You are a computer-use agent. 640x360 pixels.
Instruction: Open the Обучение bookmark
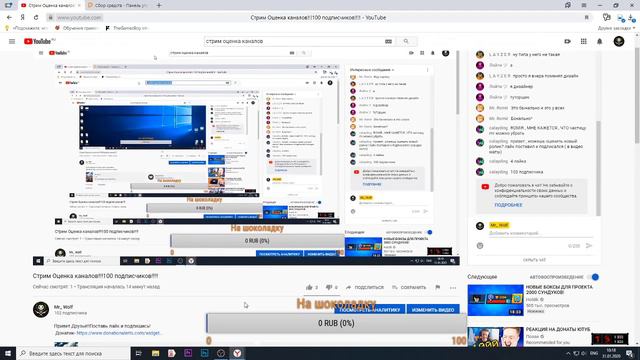point(76,28)
